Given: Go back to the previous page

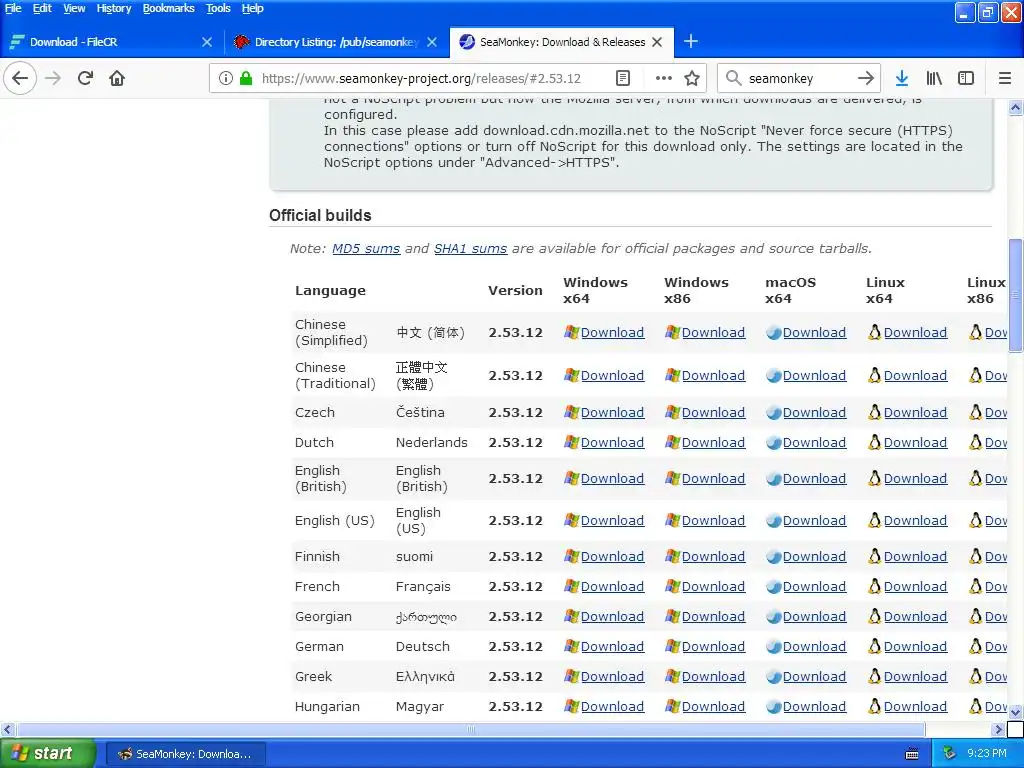Looking at the screenshot, I should coord(20,78).
